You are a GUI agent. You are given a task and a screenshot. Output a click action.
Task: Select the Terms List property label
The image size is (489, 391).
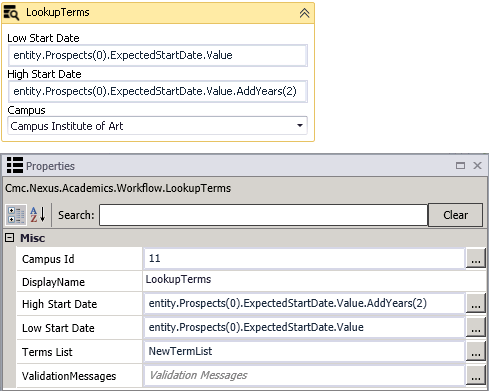coord(47,352)
